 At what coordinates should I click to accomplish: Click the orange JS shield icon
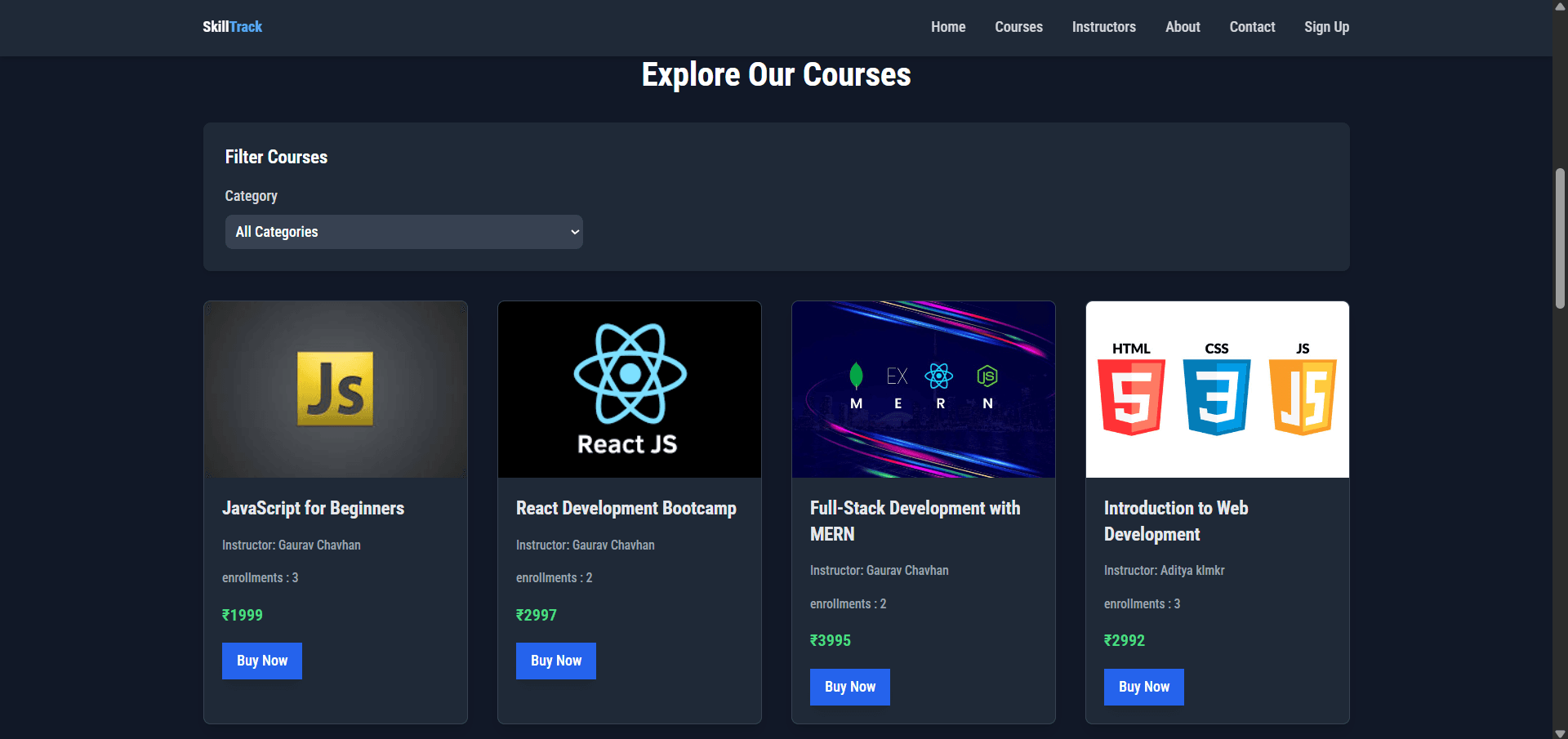click(1303, 397)
